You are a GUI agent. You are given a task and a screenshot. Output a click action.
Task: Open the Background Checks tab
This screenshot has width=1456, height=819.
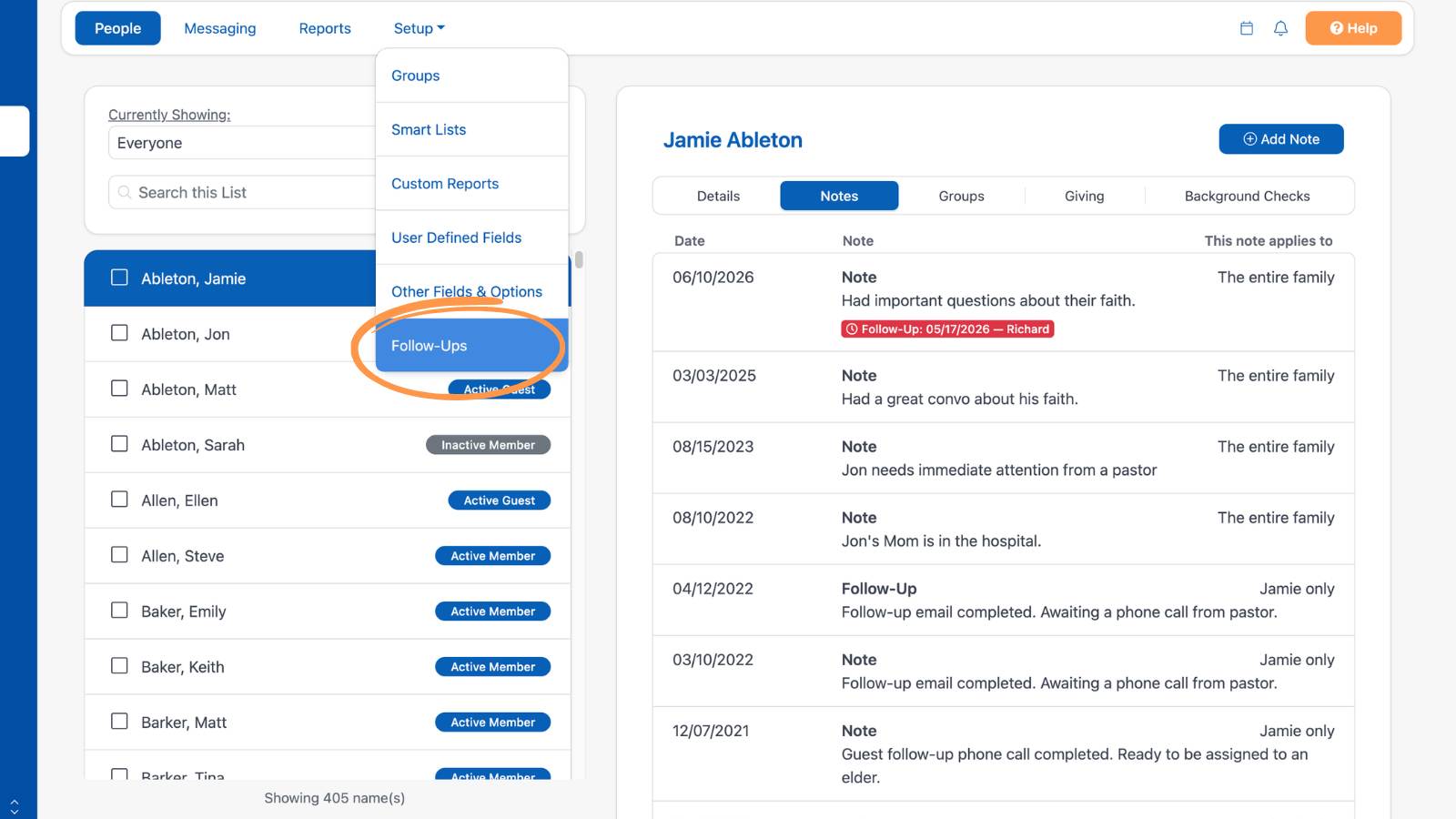(x=1248, y=196)
